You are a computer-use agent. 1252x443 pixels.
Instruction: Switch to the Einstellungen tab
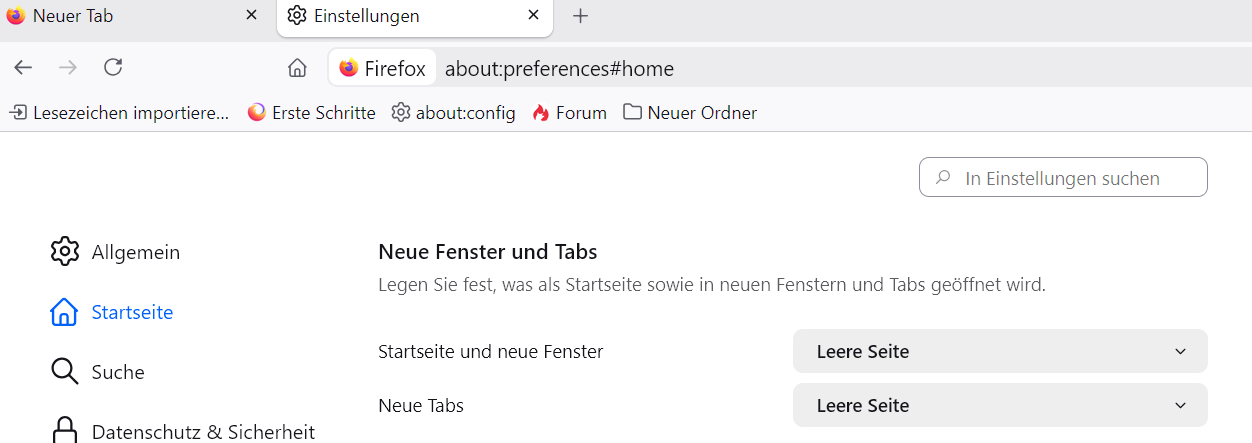[400, 16]
